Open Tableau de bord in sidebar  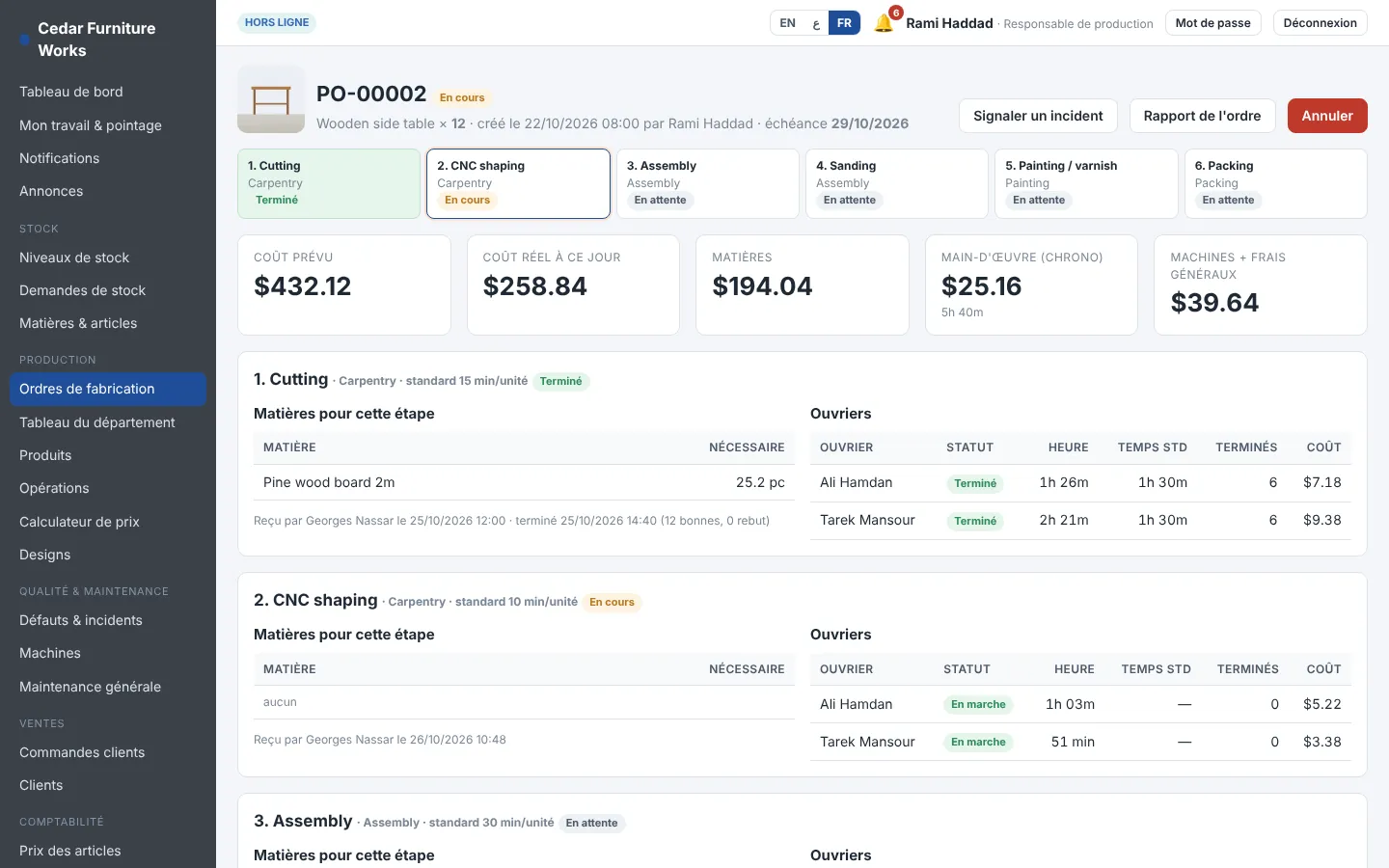[108, 92]
